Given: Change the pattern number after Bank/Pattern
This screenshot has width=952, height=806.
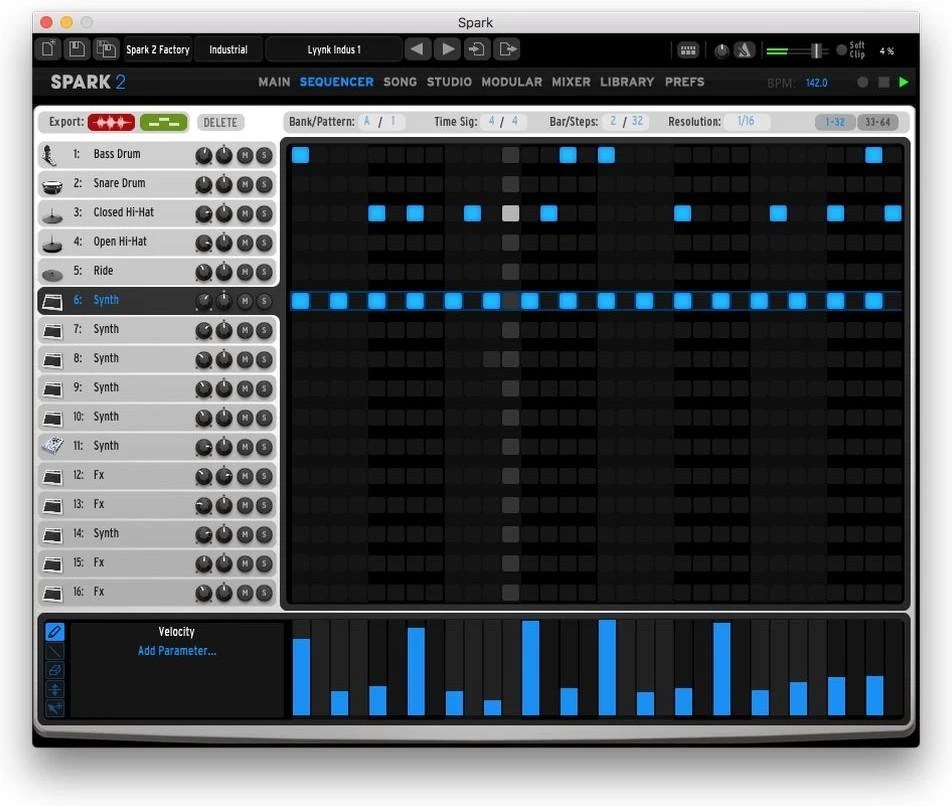Looking at the screenshot, I should point(394,121).
